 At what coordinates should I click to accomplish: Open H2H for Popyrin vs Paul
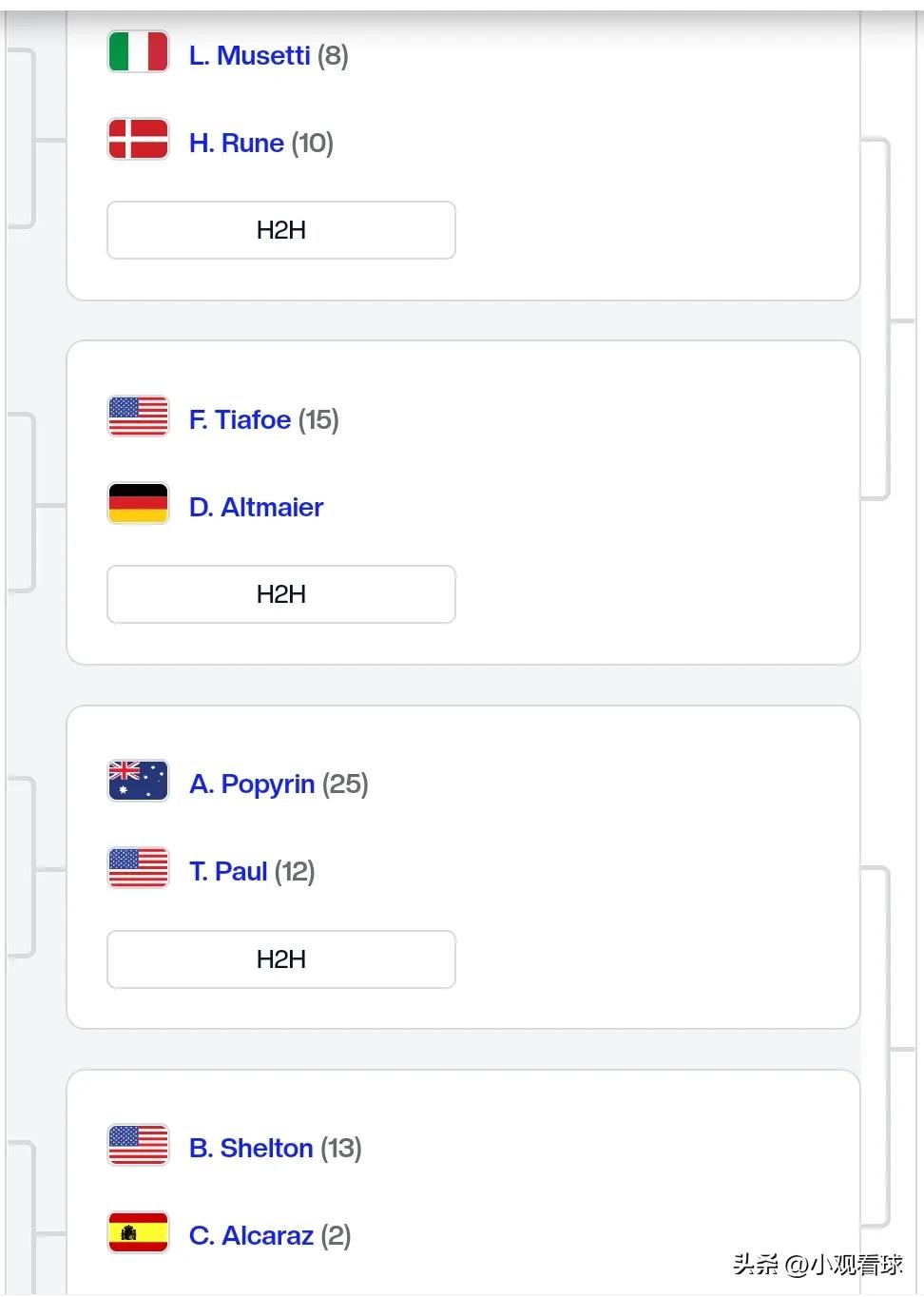point(281,959)
